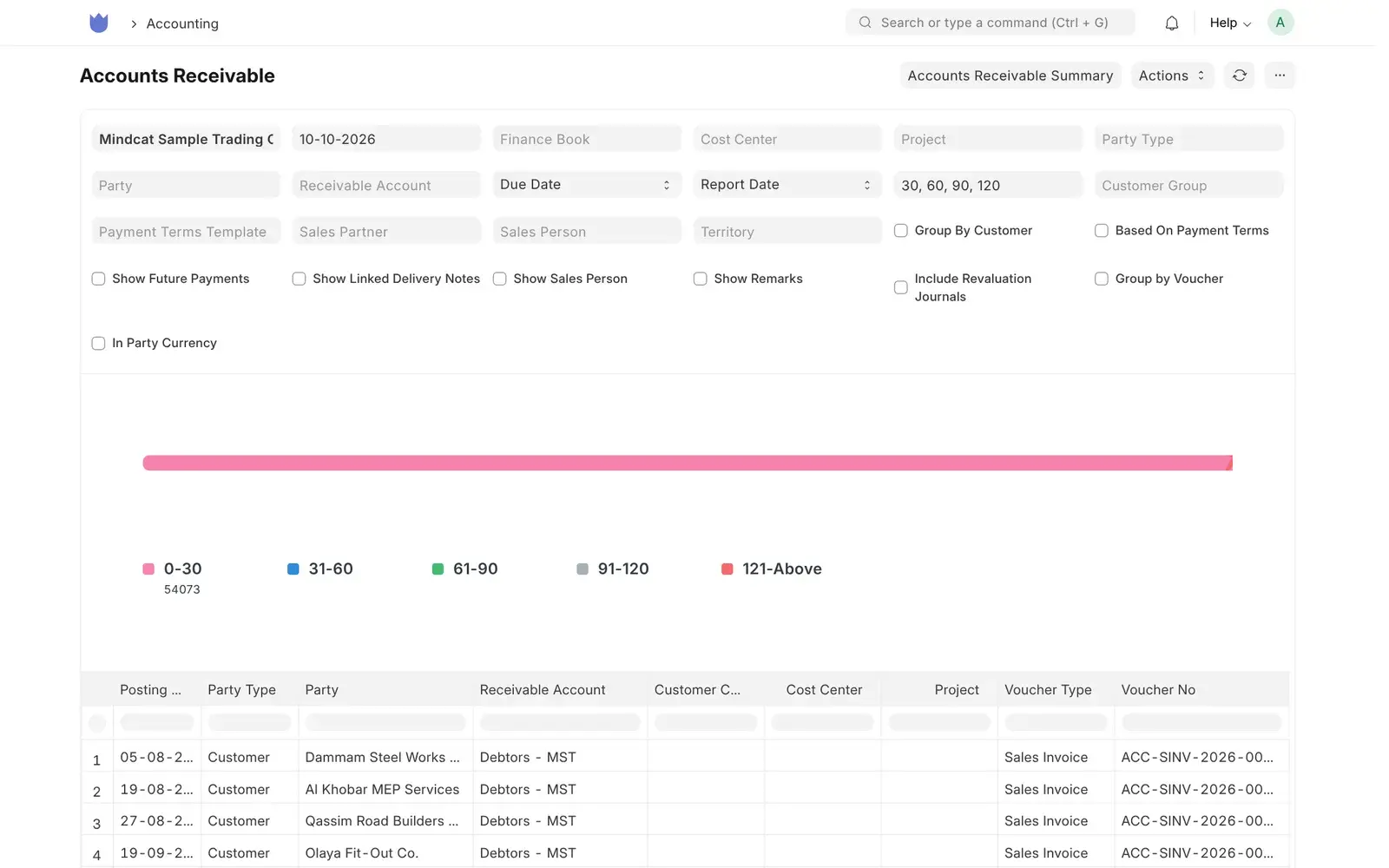Open the notifications bell

tap(1171, 23)
